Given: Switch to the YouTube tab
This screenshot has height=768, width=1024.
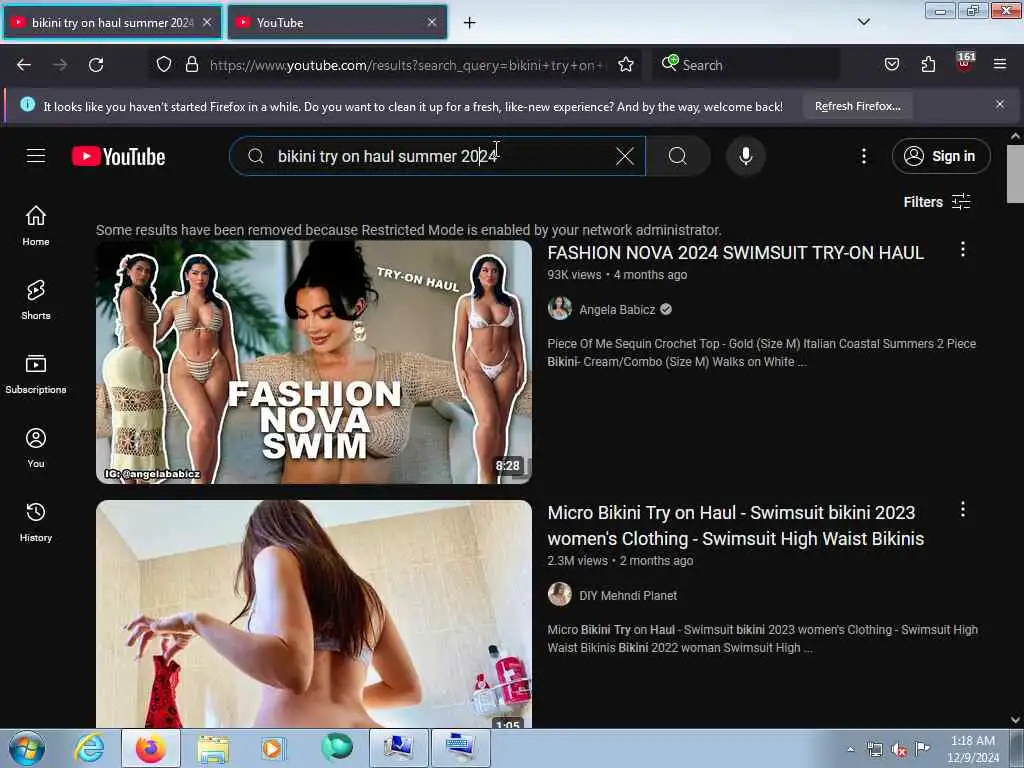Looking at the screenshot, I should 337,22.
